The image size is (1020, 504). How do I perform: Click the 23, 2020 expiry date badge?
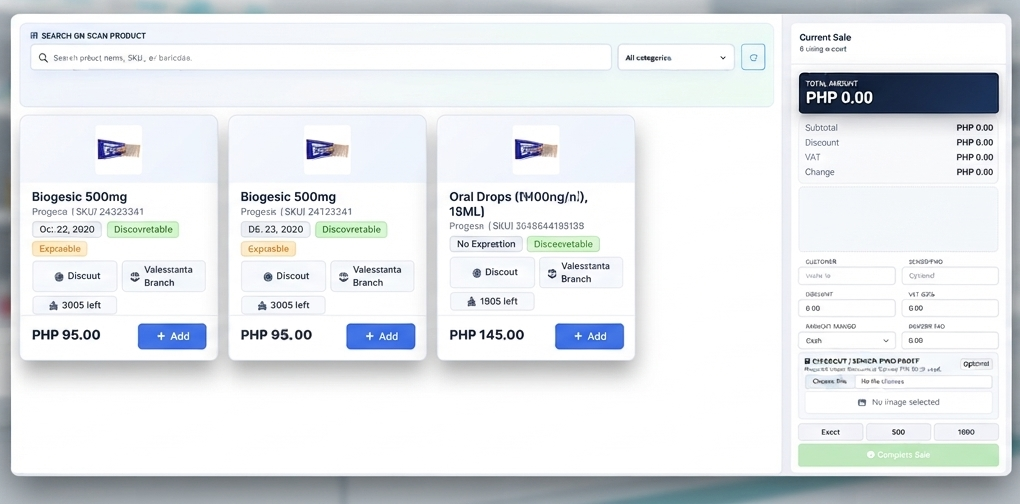point(276,230)
